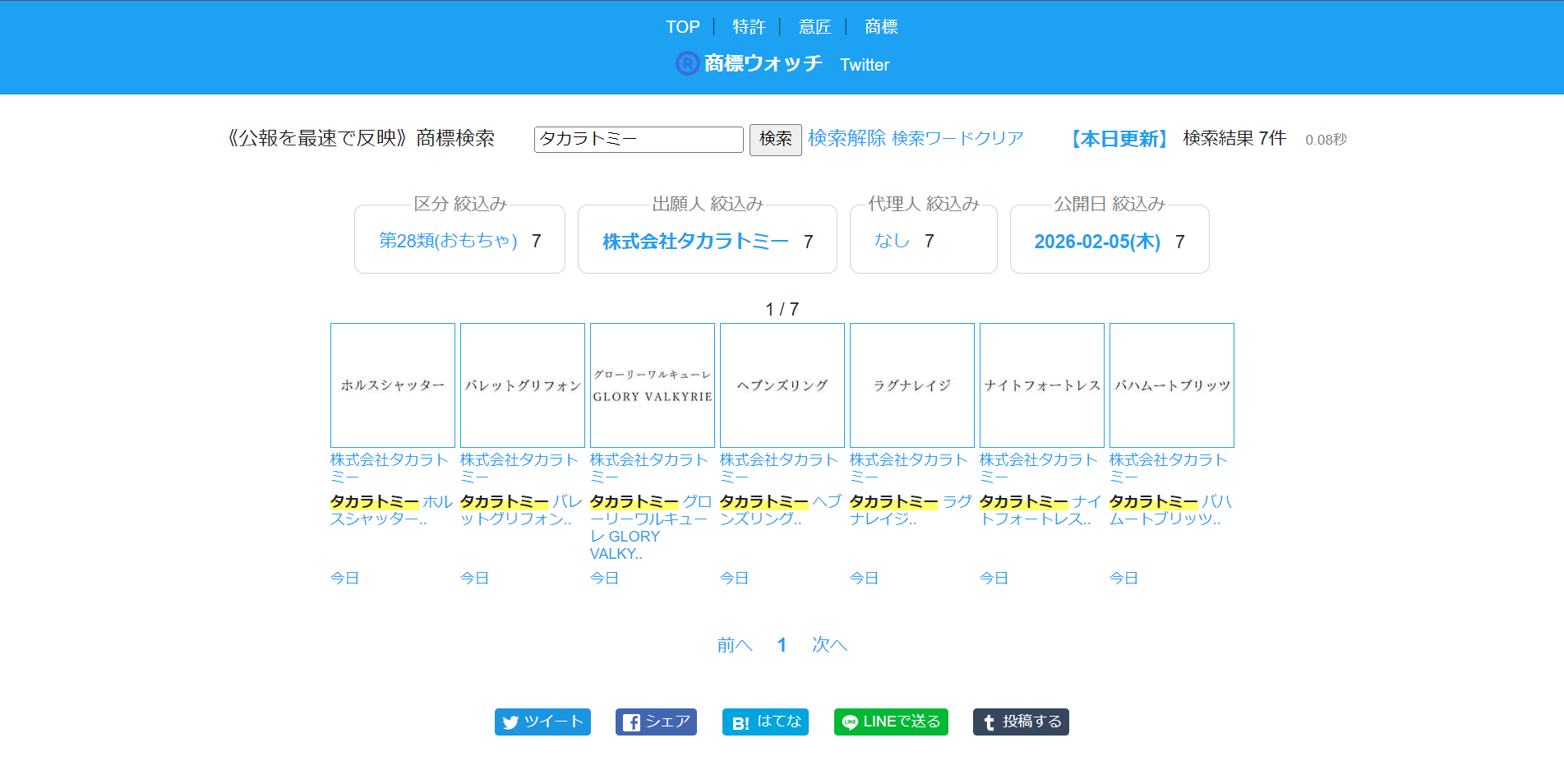Viewport: 1564px width, 784px height.
Task: Click 今日 date under GLORY VALKYRIE entry
Action: tap(605, 579)
